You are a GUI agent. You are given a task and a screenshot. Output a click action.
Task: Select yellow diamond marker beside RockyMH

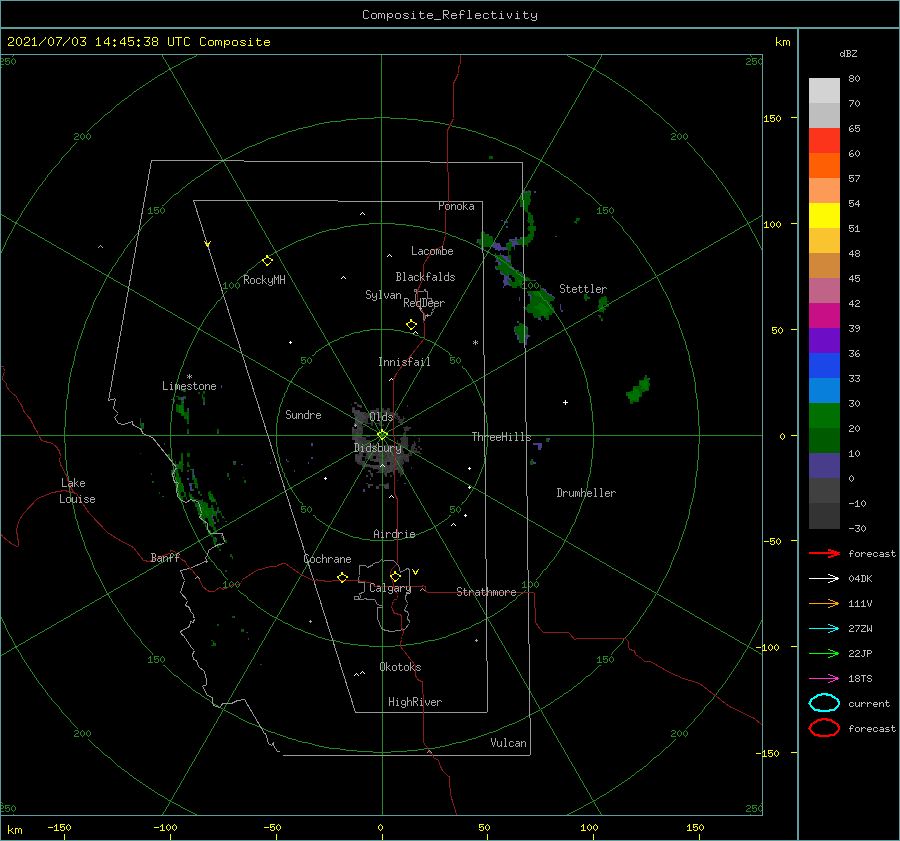click(x=267, y=261)
